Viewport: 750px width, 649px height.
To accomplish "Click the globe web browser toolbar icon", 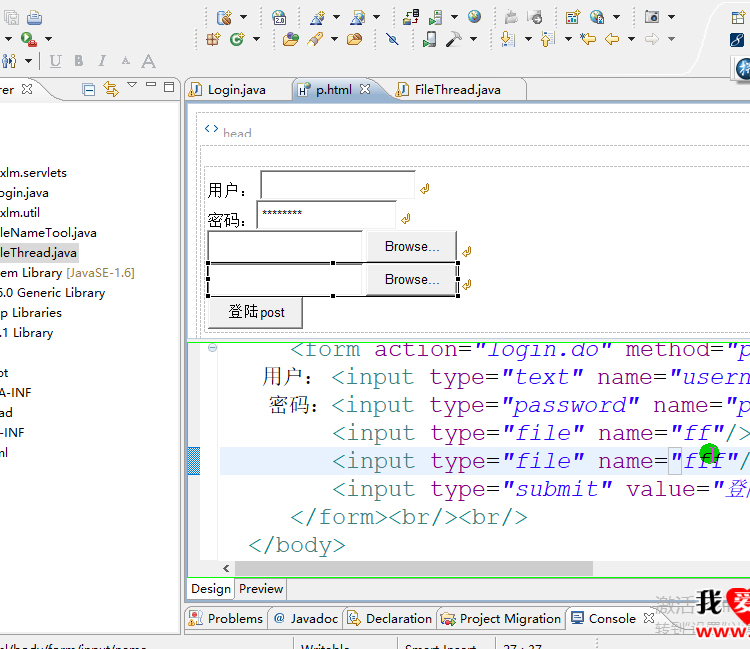I will tap(474, 17).
